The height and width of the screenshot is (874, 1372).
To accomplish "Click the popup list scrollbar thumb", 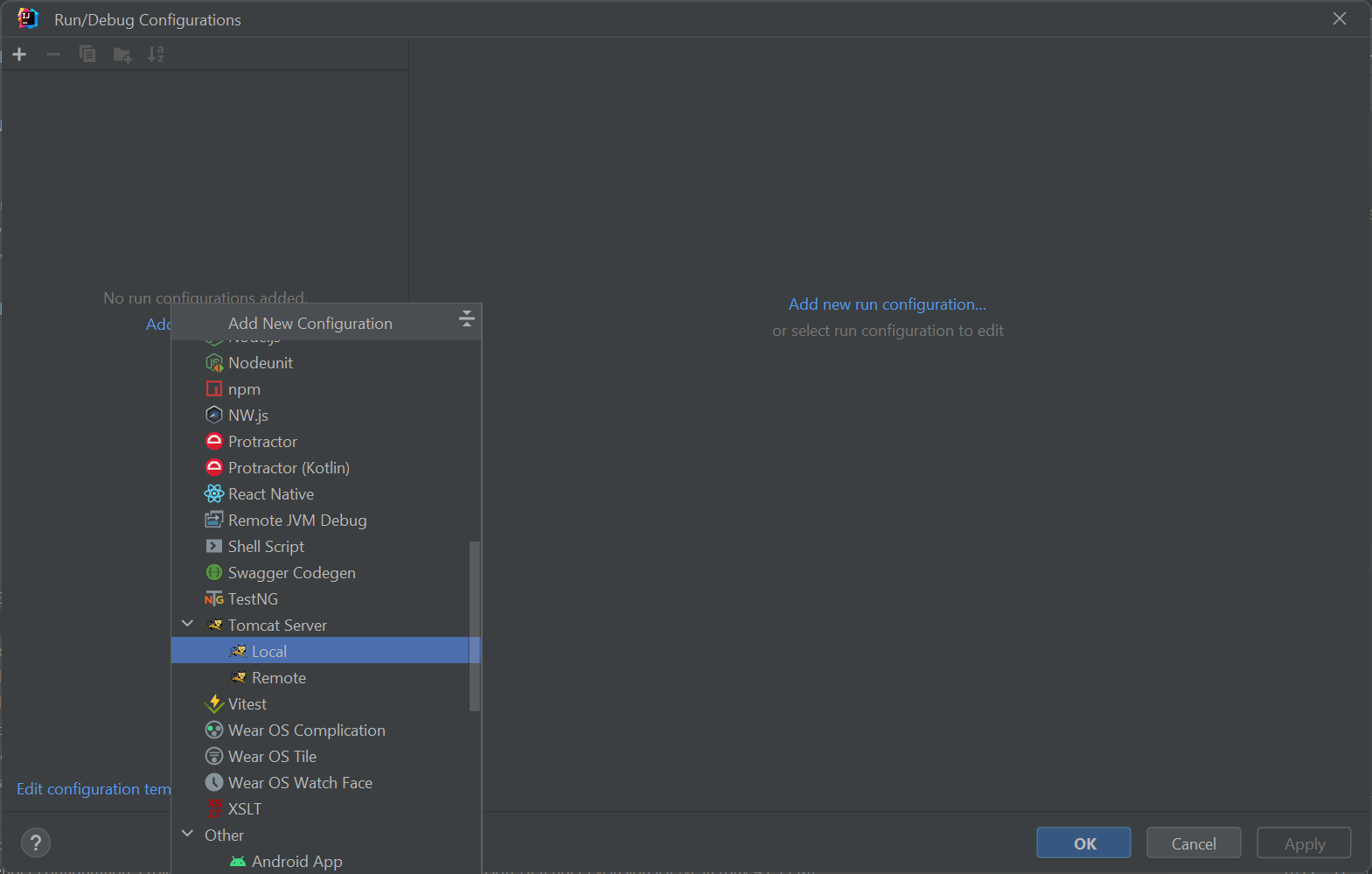I will tap(475, 626).
